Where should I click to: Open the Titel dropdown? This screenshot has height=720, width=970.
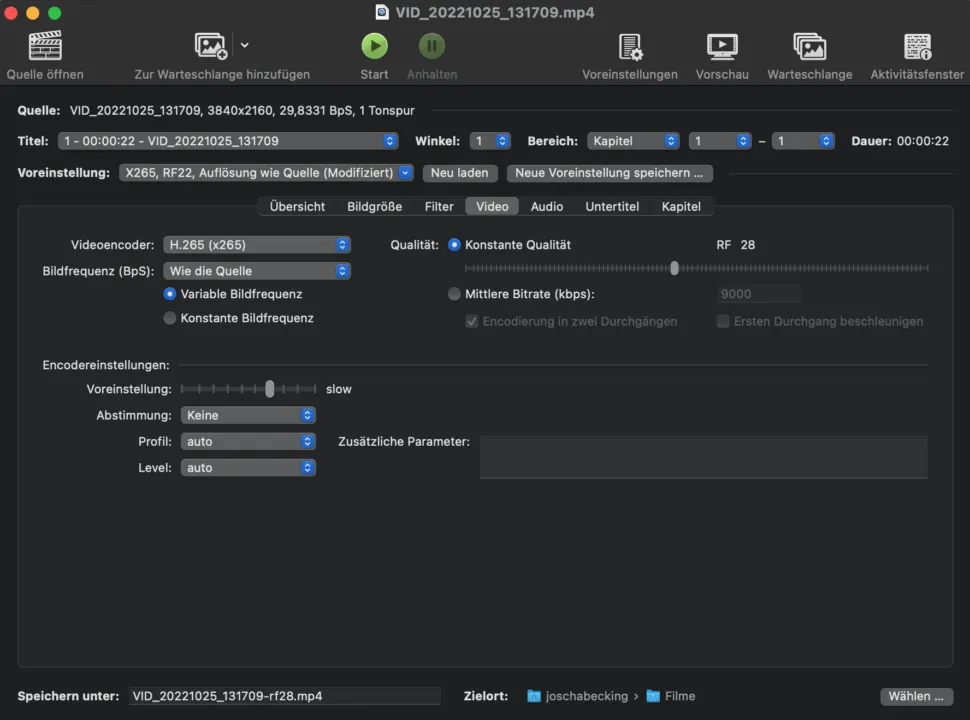228,141
